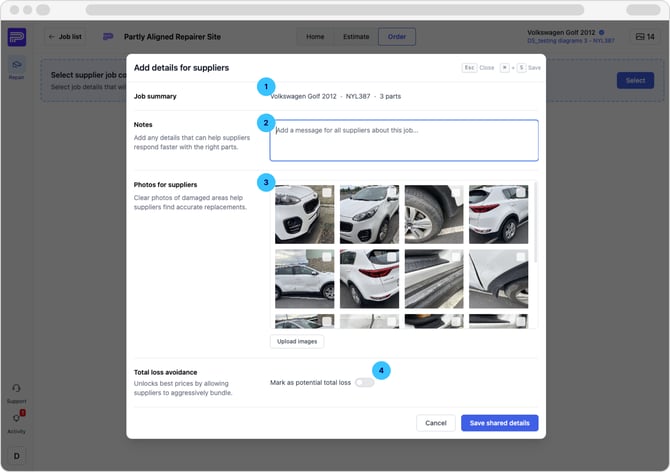Click the Volkswagen Golf 2012 job summary text
This screenshot has height=472, width=670.
point(304,96)
